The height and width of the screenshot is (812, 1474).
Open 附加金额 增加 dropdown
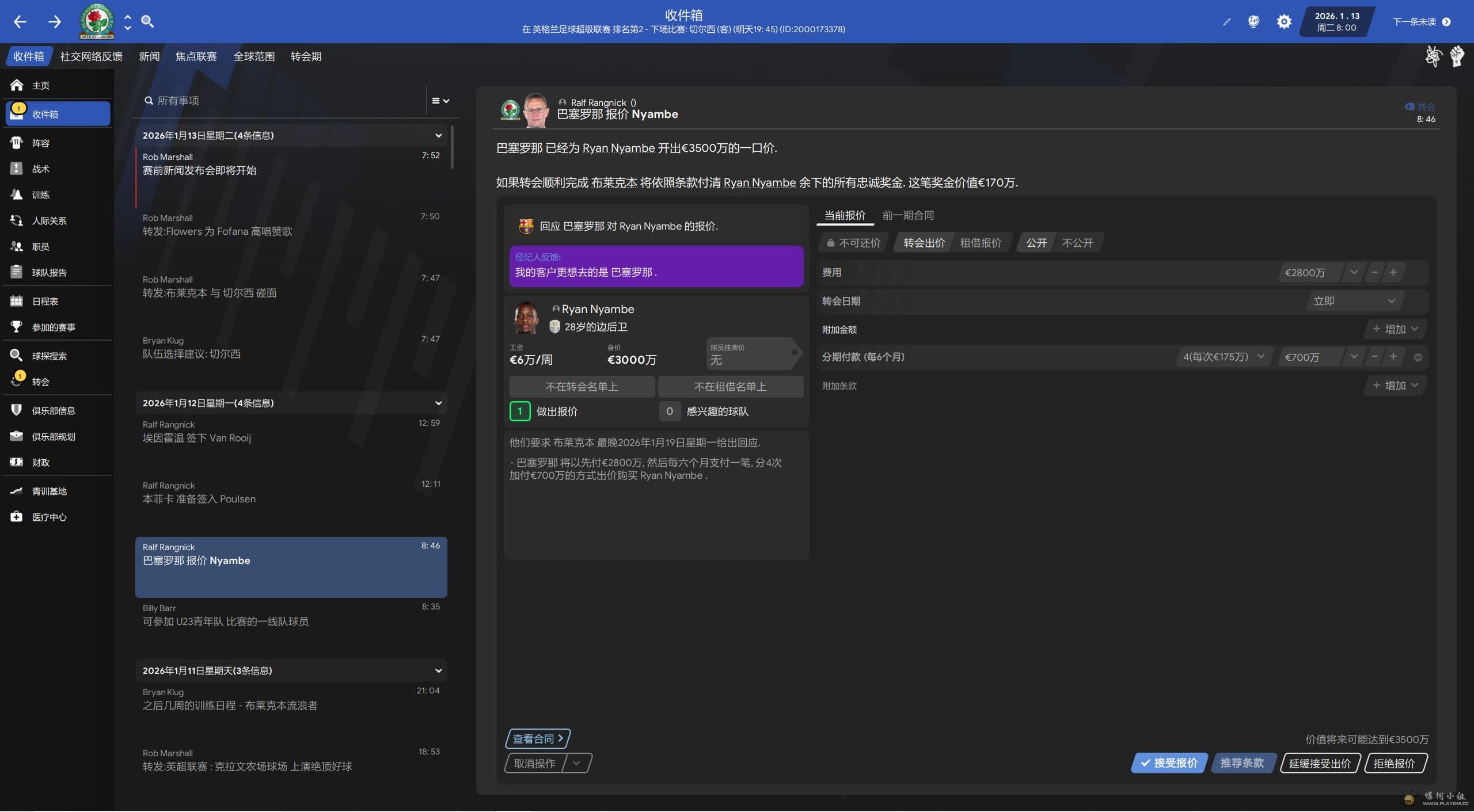click(x=1395, y=329)
